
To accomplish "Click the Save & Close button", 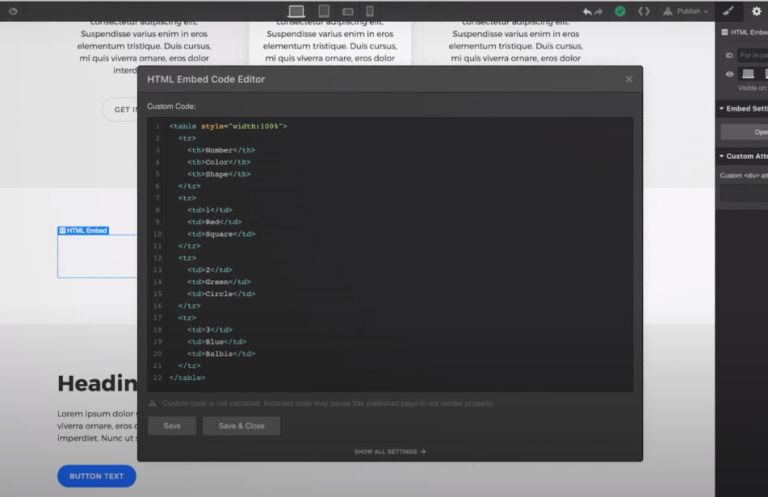I will coord(241,426).
